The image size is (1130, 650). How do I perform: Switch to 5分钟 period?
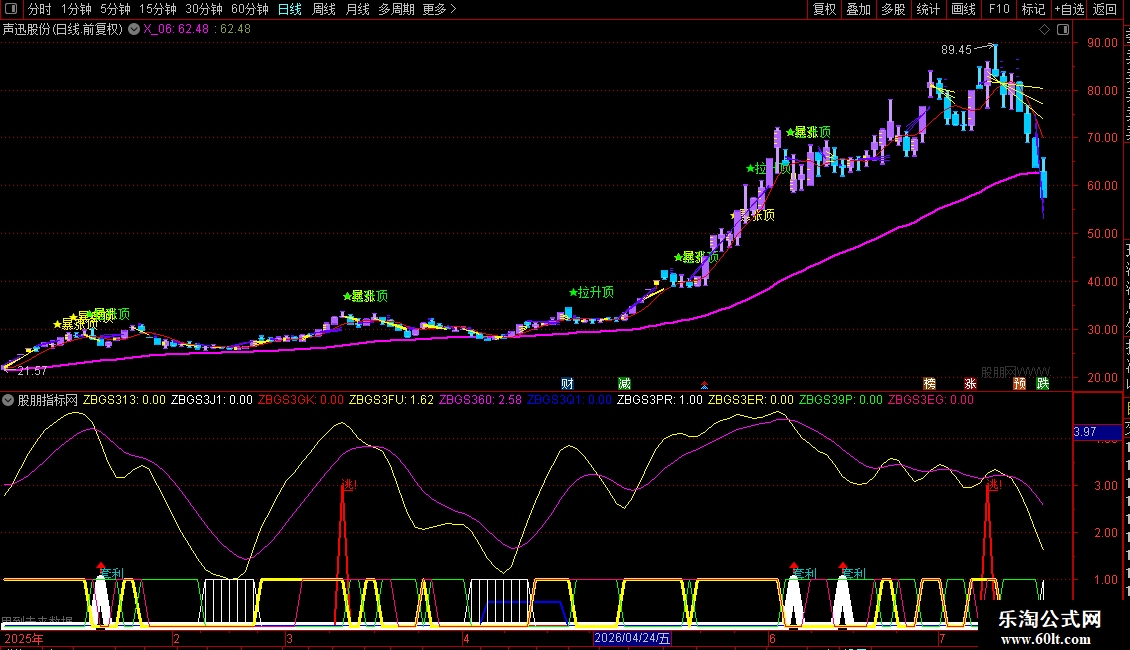pos(115,9)
